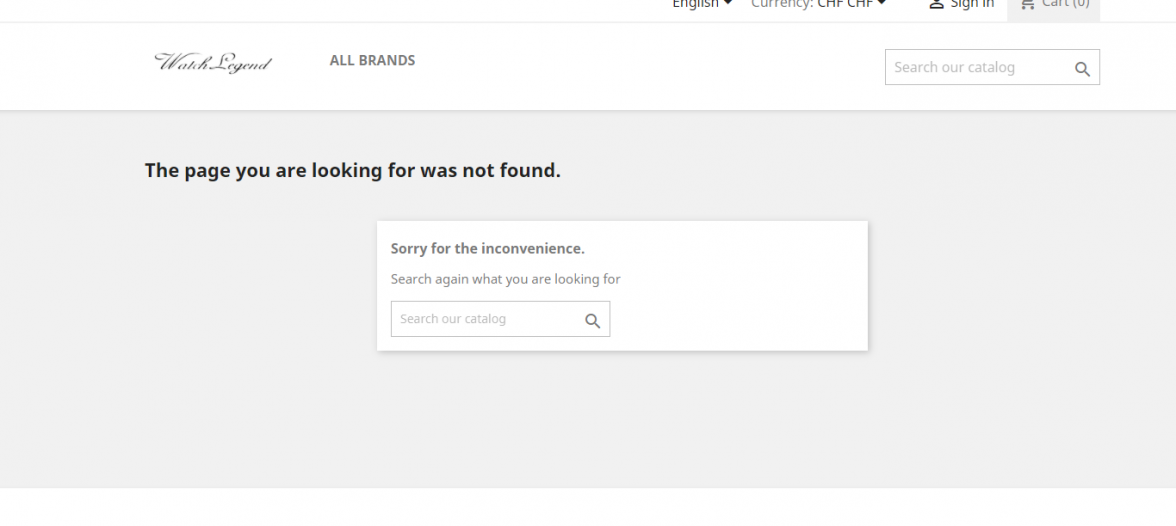This screenshot has height=526, width=1176.
Task: Focus the search field in the Sorry box
Action: [485, 319]
